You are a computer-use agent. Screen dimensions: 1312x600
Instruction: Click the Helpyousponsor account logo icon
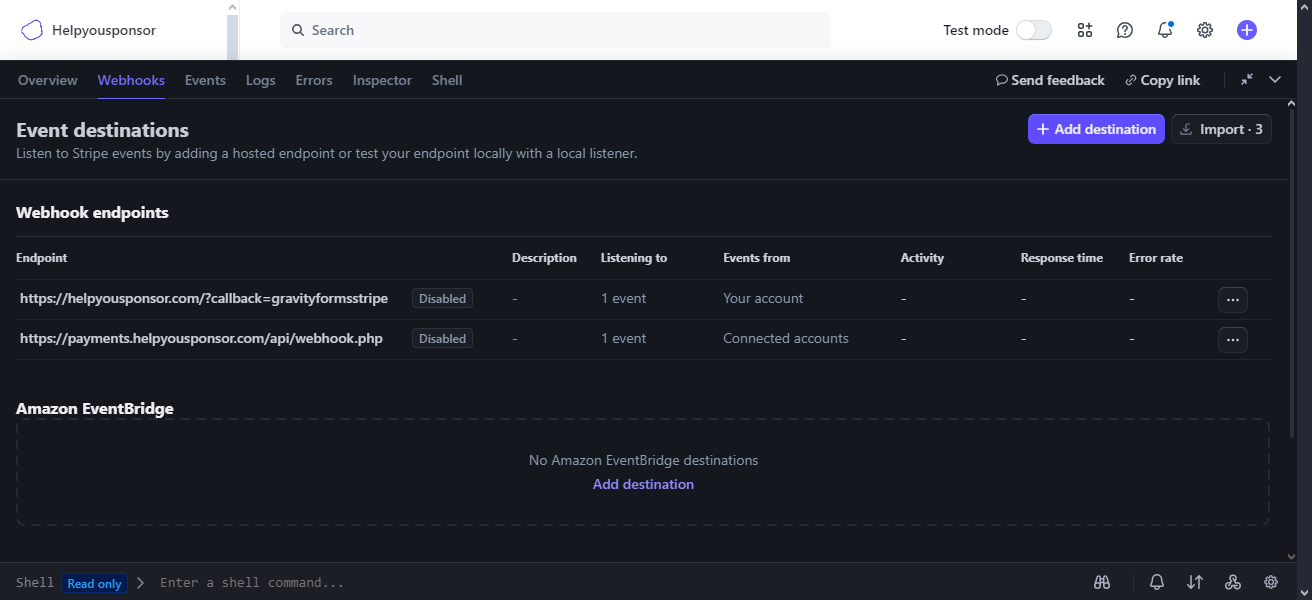(32, 30)
